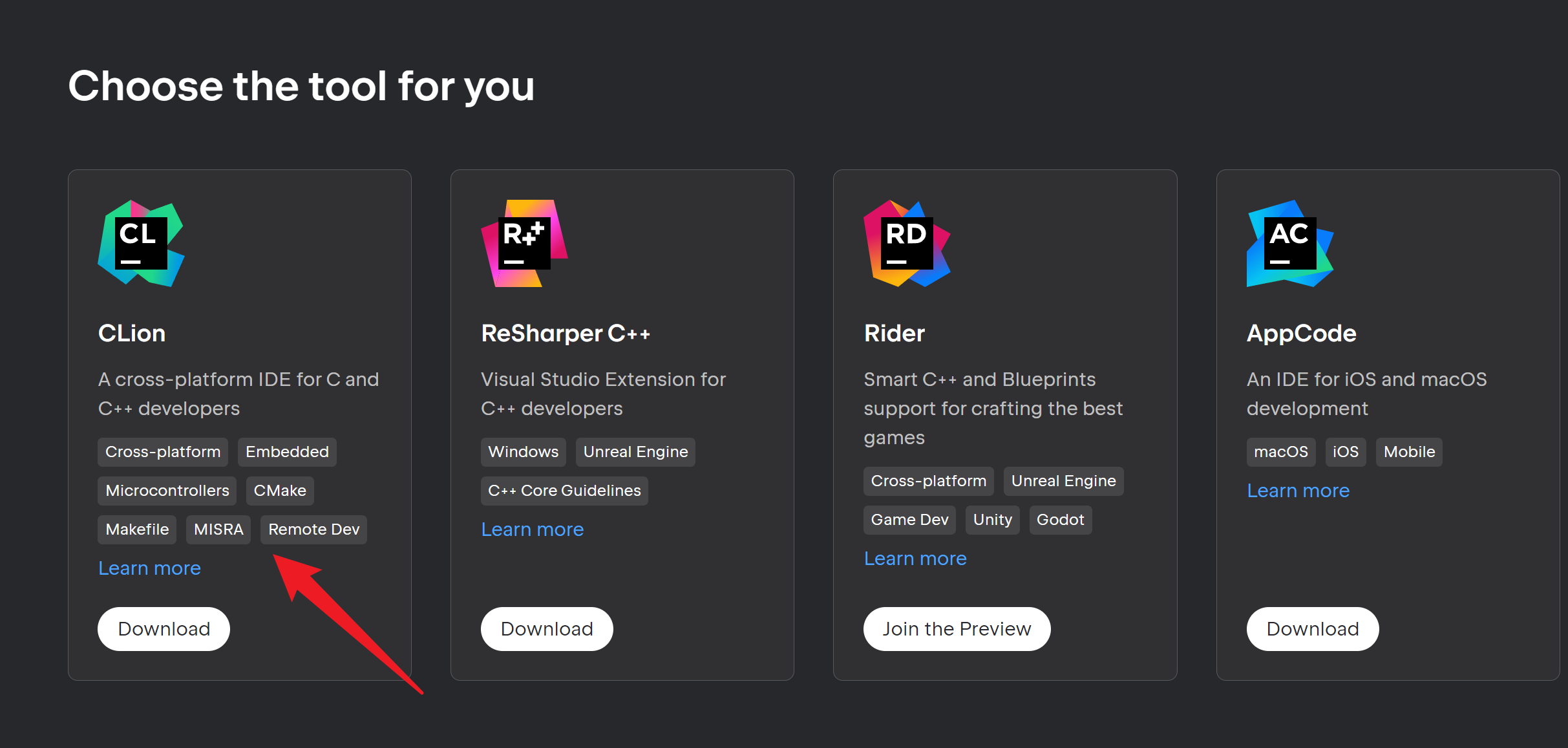Select the Microcontrollers tag
The width and height of the screenshot is (1568, 748).
(x=167, y=491)
